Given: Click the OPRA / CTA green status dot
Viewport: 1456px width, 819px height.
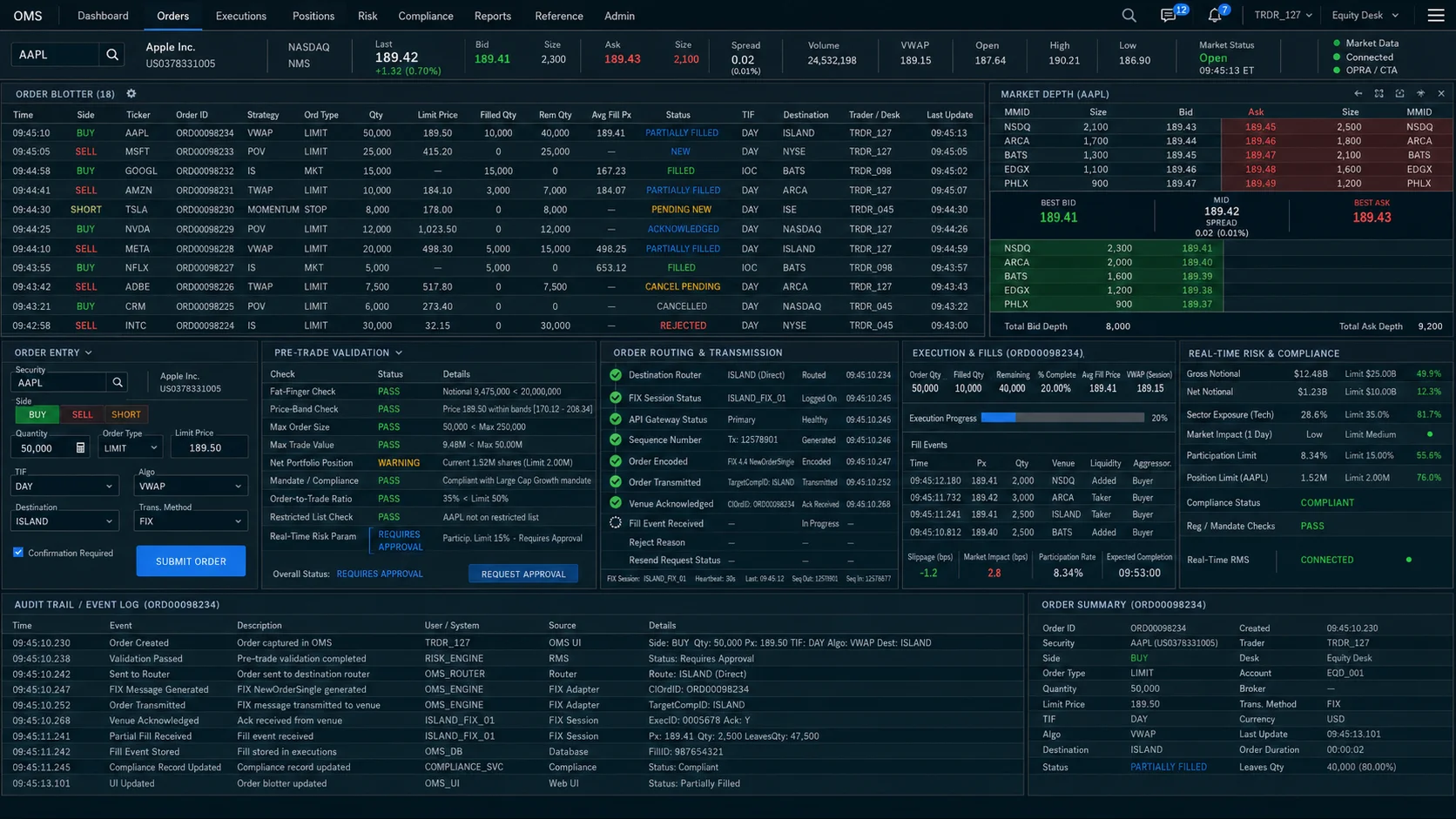Looking at the screenshot, I should (1337, 70).
